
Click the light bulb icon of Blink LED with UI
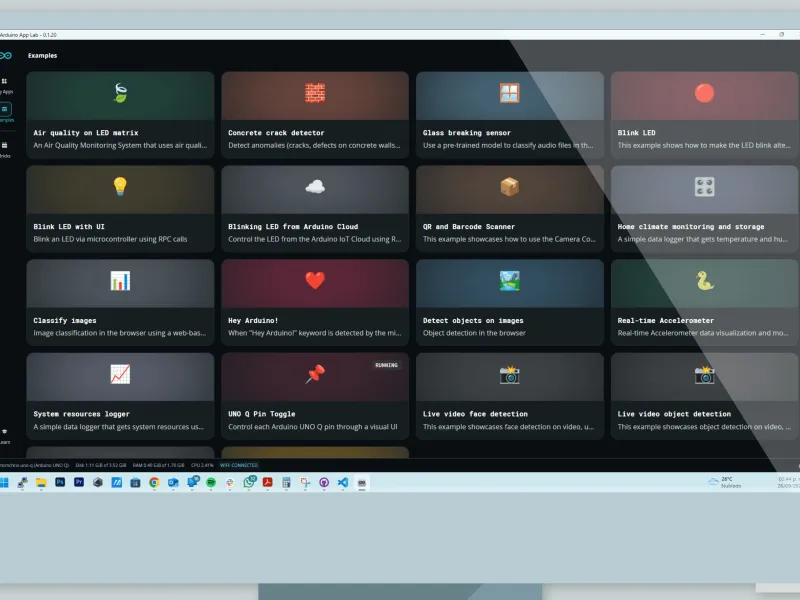coord(120,187)
